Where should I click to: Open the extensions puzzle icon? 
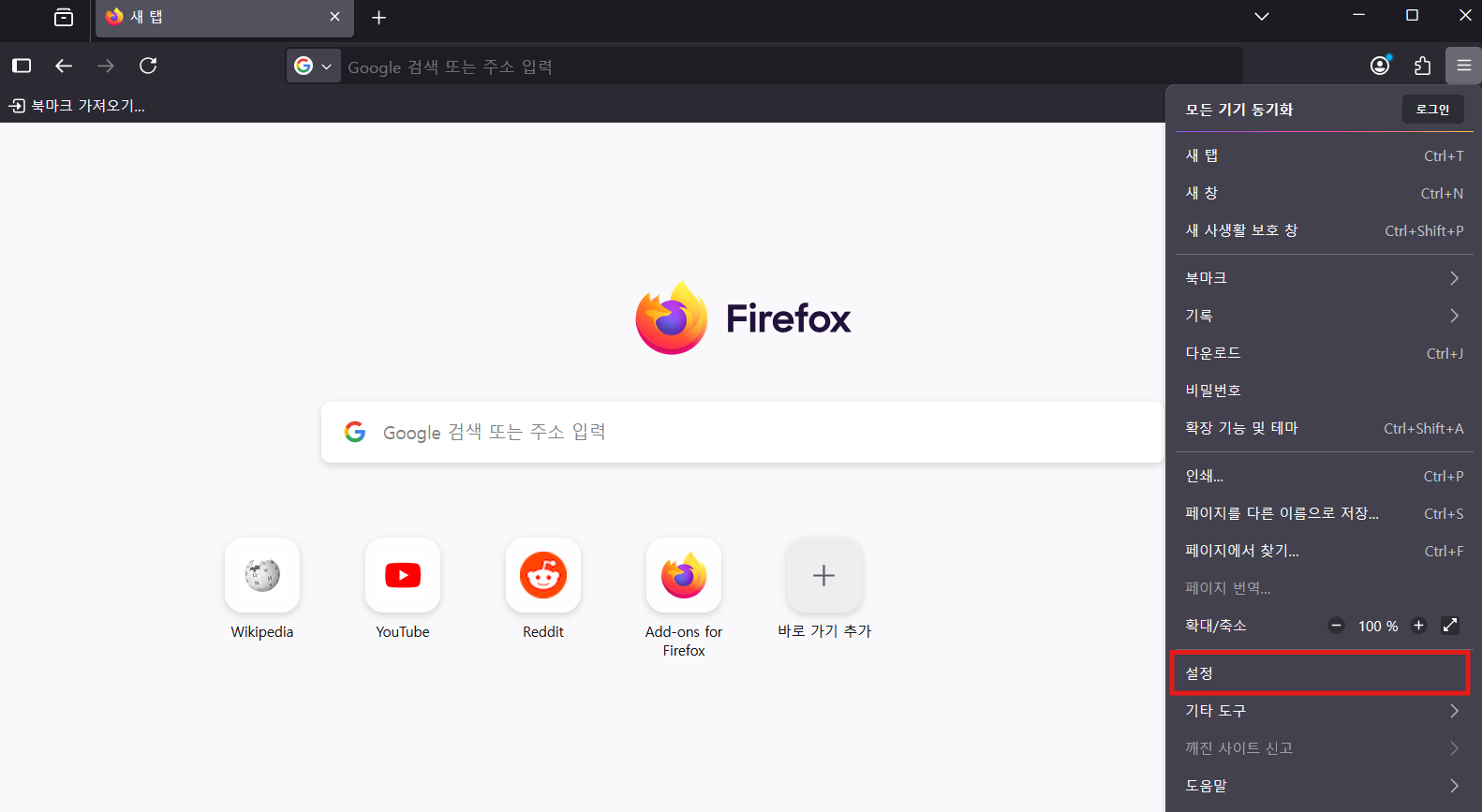click(x=1422, y=66)
